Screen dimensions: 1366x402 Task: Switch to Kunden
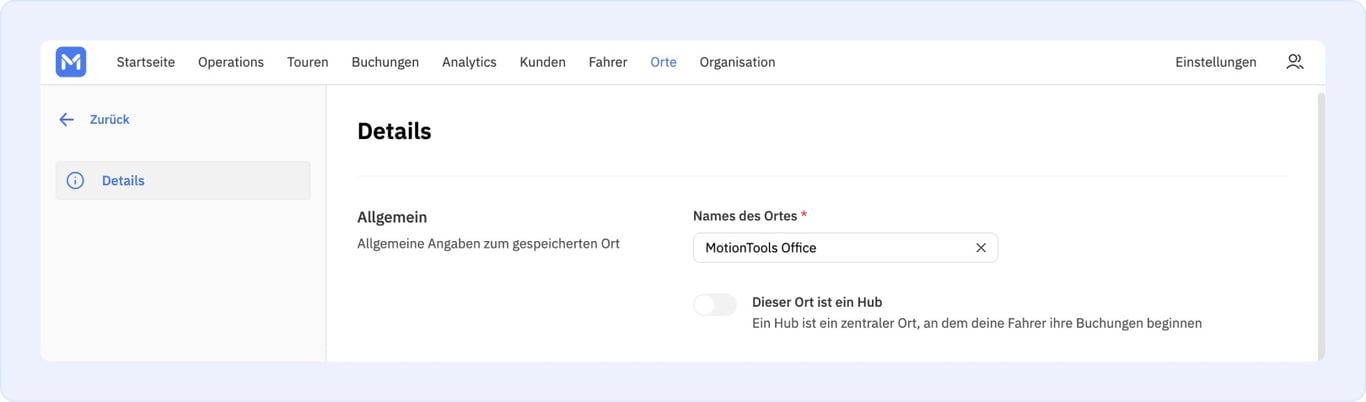(543, 62)
